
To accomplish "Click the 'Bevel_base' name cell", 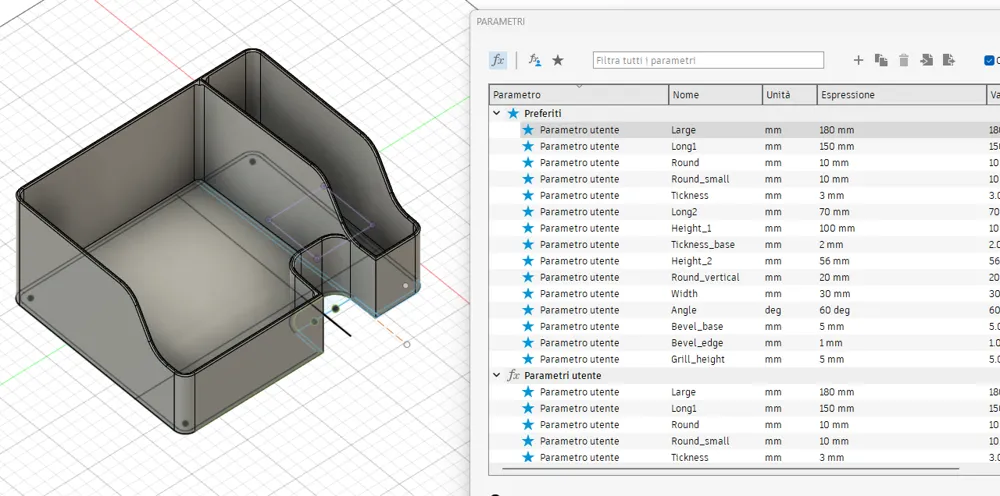I will [697, 326].
